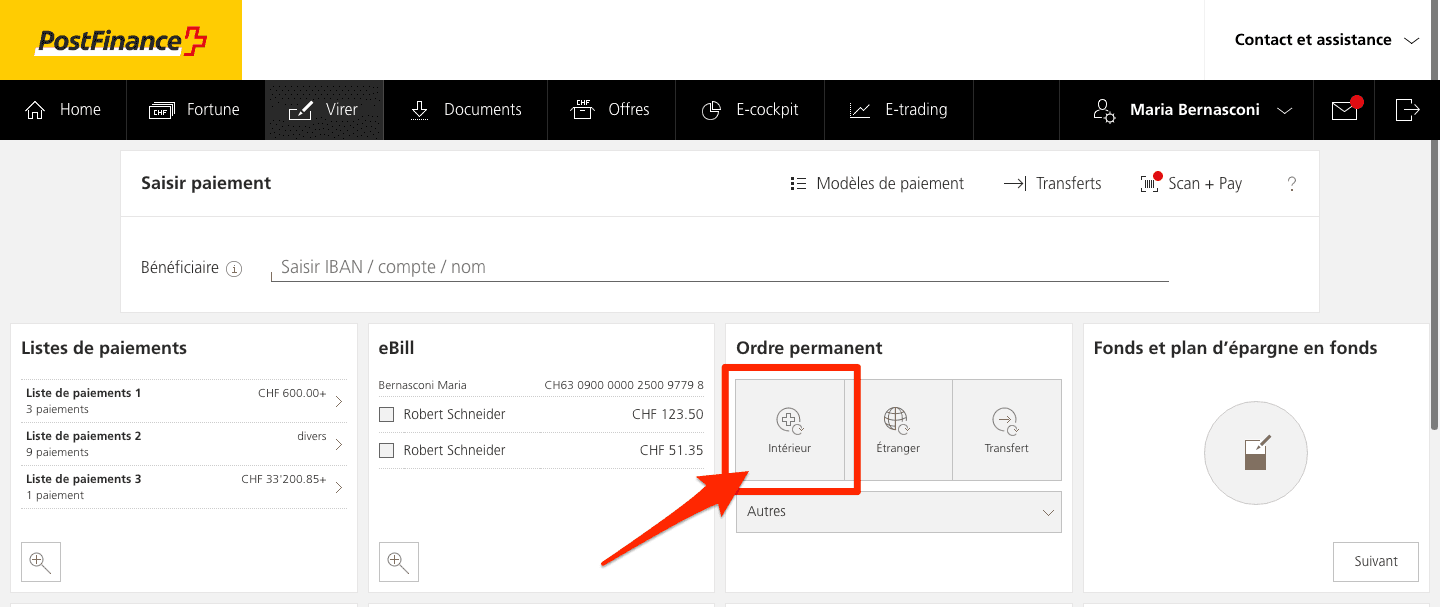Expand chevron next to CHF 600.00+
The image size is (1440, 607).
click(x=338, y=402)
